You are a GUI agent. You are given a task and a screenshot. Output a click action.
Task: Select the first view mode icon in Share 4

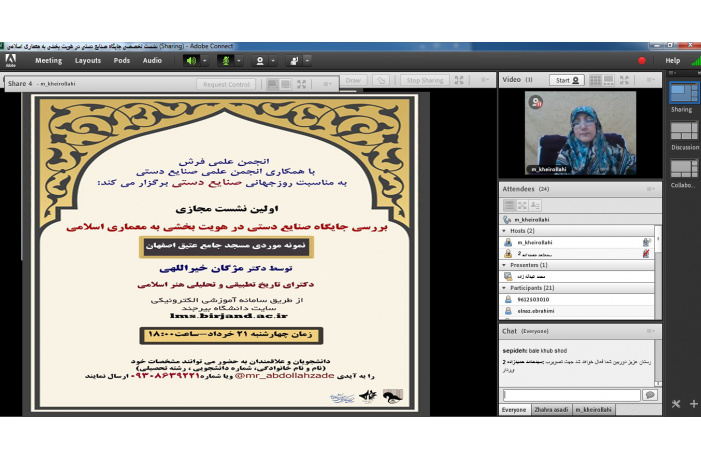(273, 84)
